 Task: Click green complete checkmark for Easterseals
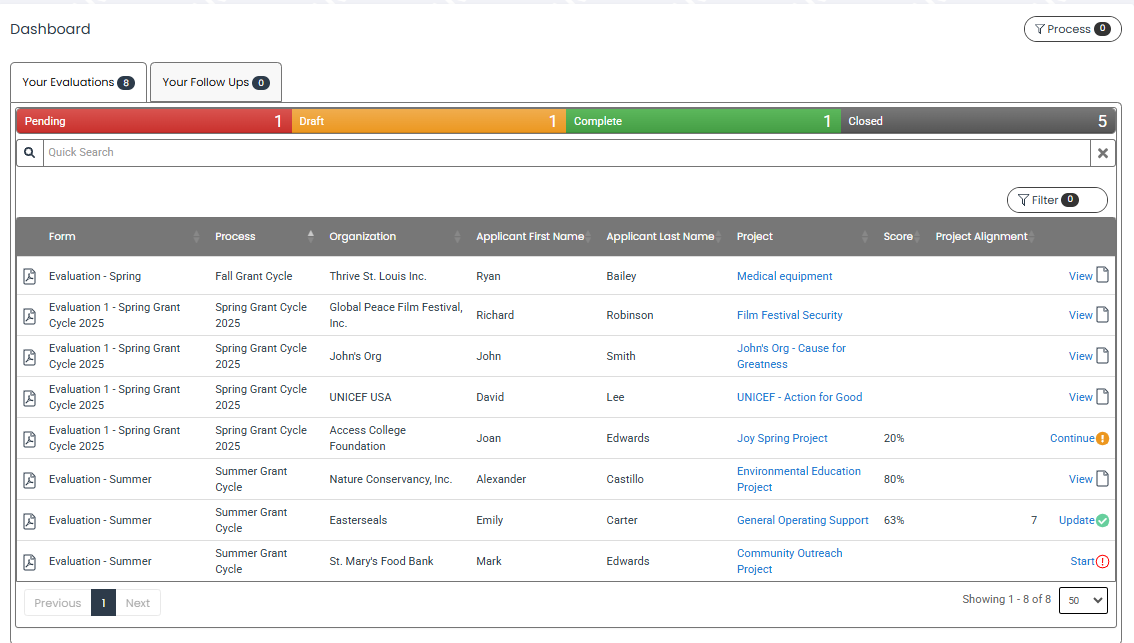[x=1102, y=520]
